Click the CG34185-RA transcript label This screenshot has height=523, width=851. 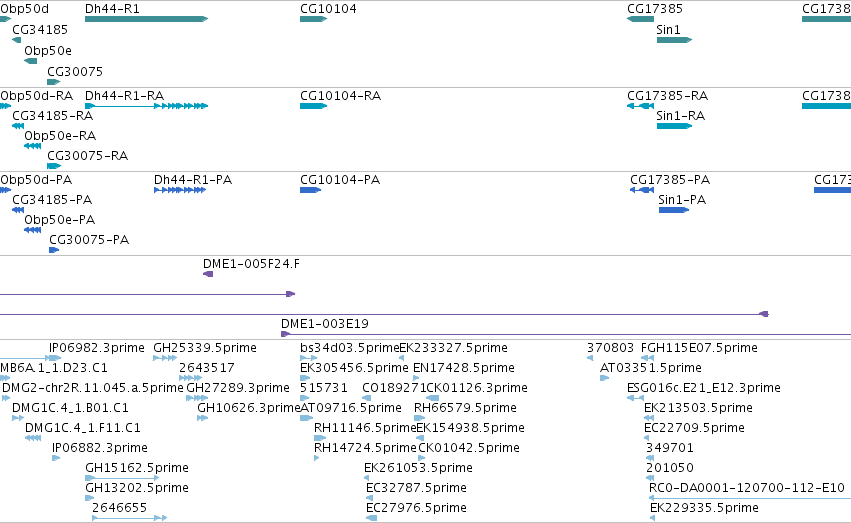pyautogui.click(x=53, y=116)
